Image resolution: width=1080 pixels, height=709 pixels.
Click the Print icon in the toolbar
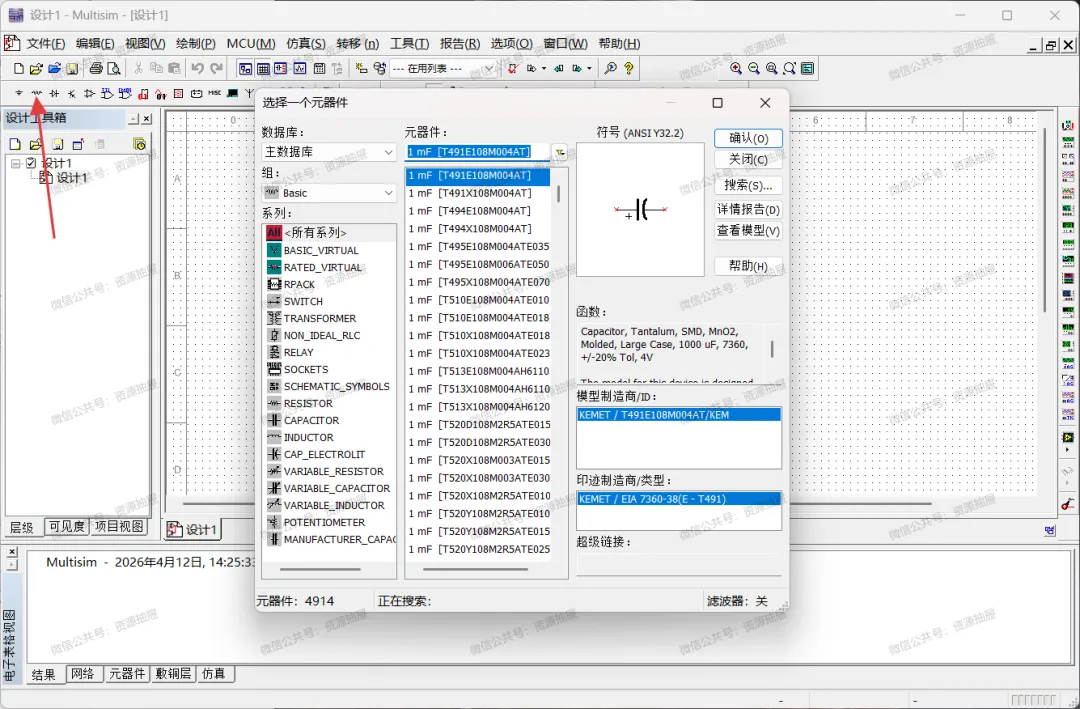[x=96, y=68]
